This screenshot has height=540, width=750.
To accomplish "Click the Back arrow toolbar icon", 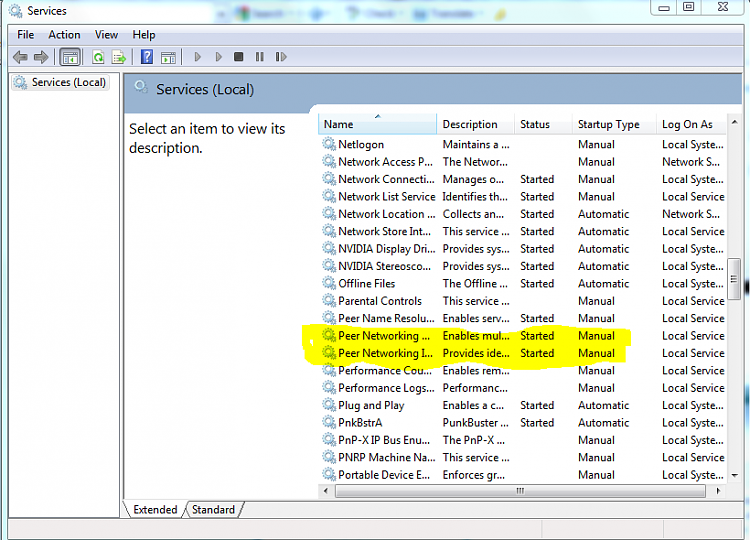I will point(20,57).
